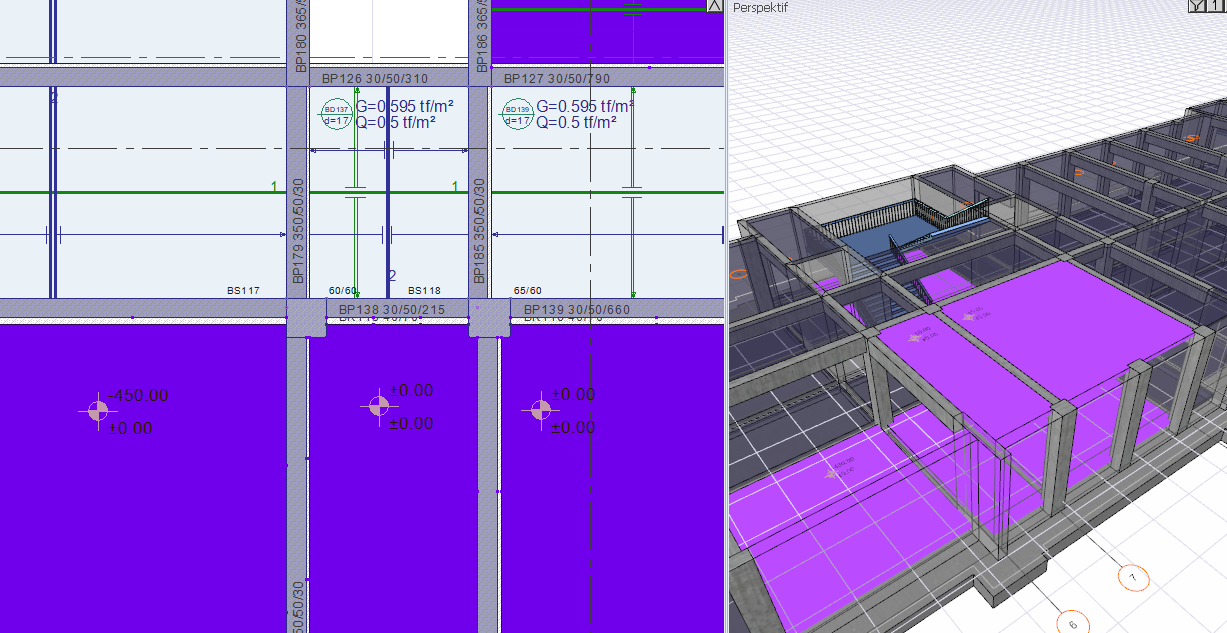Click the rightmost ±0.00 elevation marker symbol
Screen dimensions: 1227x633
coord(540,409)
